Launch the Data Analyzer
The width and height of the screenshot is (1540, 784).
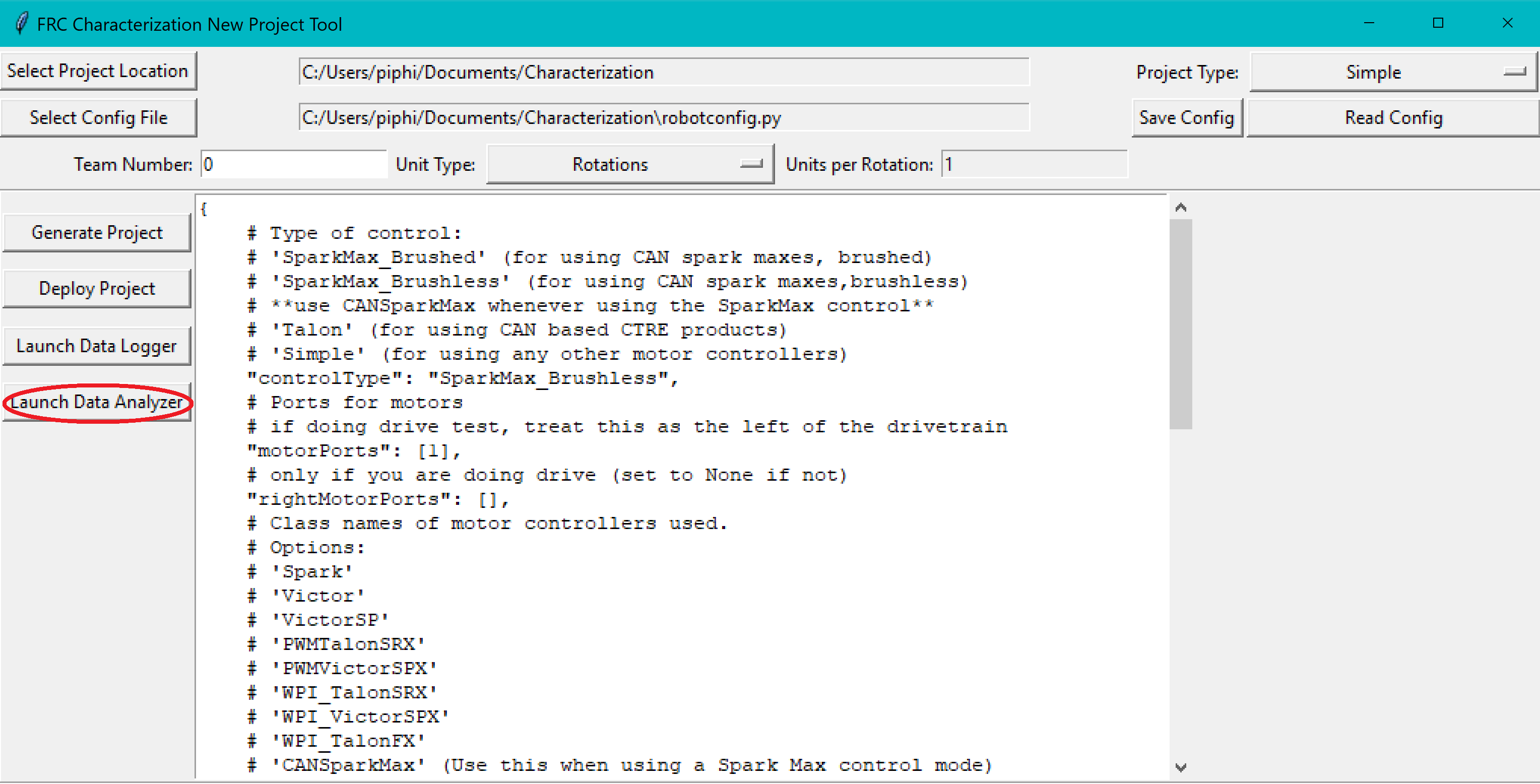(x=97, y=402)
